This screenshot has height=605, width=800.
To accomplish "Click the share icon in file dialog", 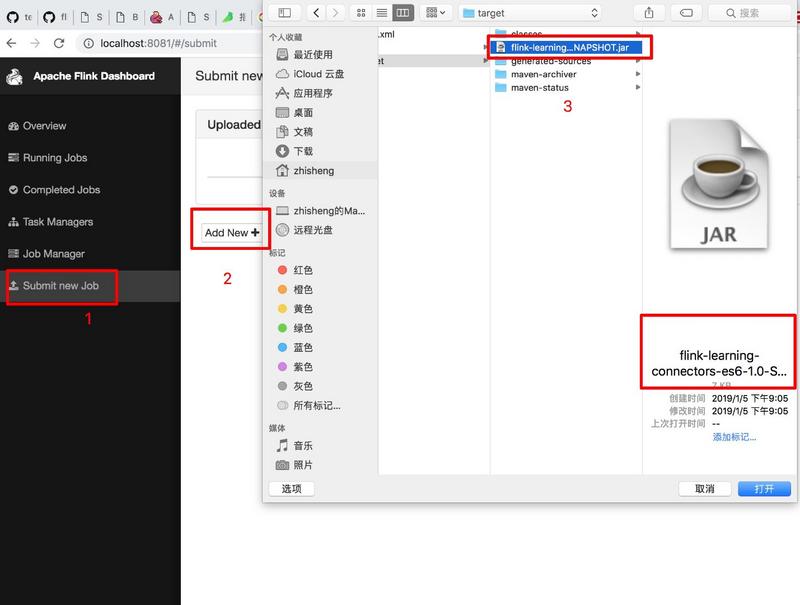I will pyautogui.click(x=648, y=13).
